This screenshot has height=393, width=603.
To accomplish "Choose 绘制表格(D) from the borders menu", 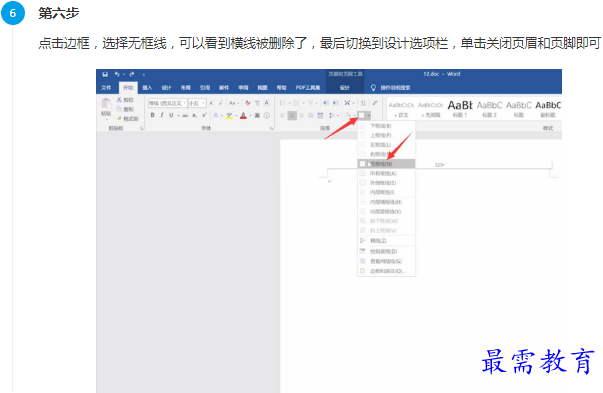I will click(x=386, y=251).
